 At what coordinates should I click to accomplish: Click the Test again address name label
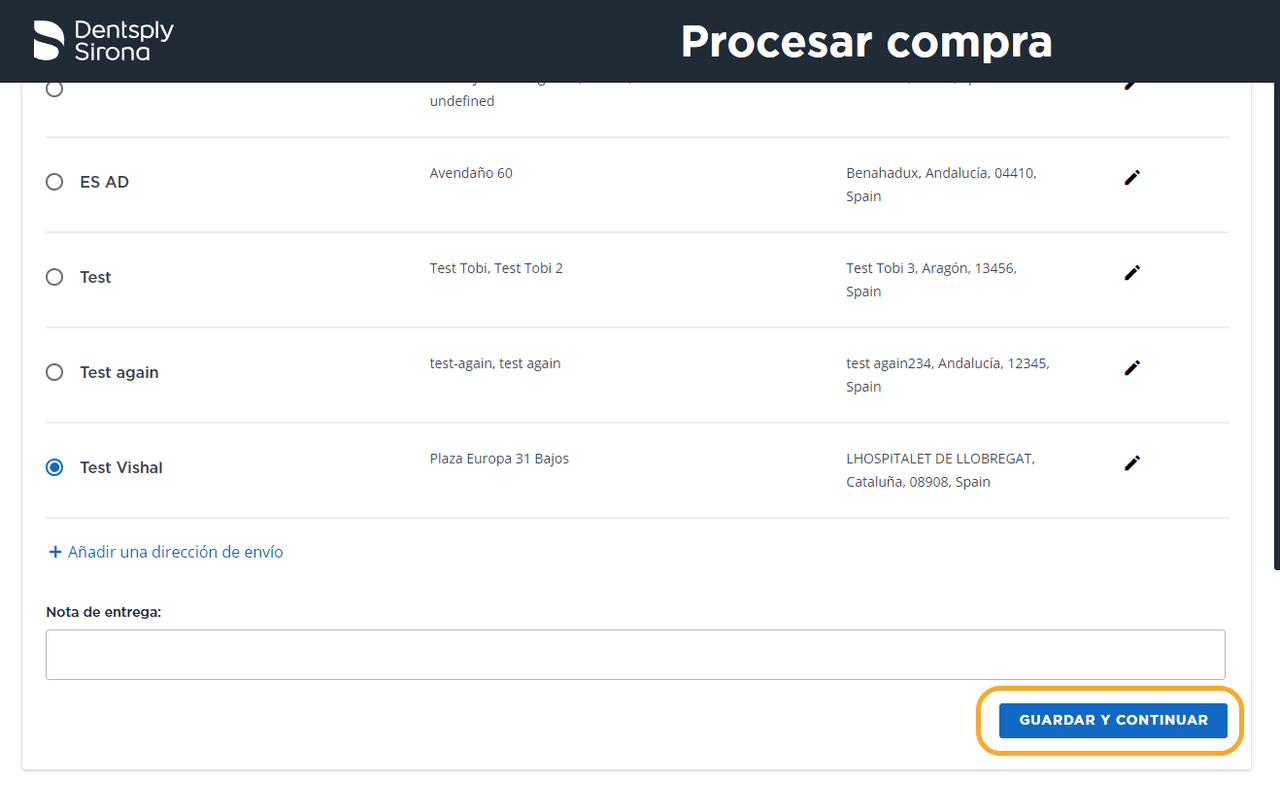119,372
